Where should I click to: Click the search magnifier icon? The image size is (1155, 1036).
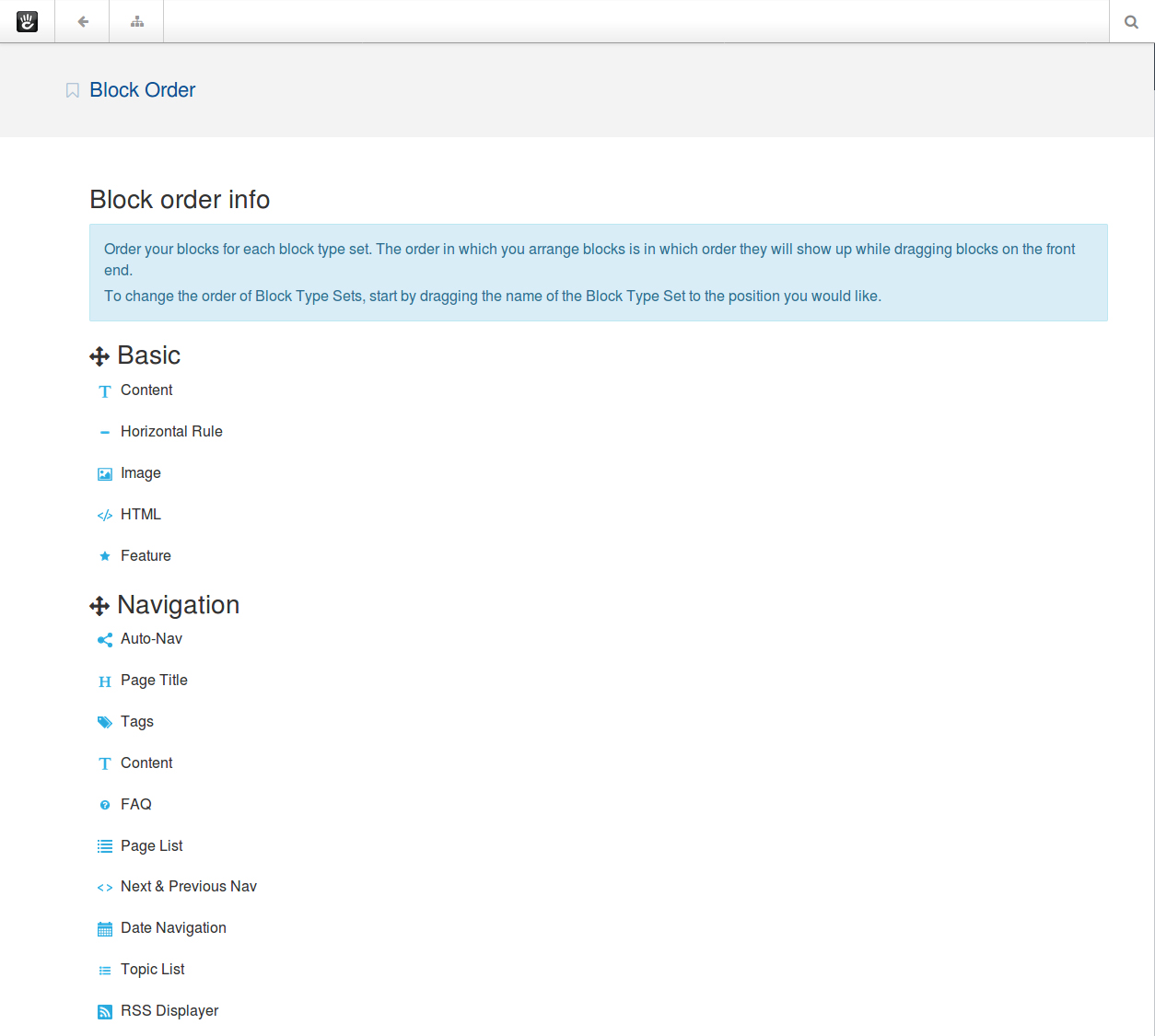tap(1131, 21)
